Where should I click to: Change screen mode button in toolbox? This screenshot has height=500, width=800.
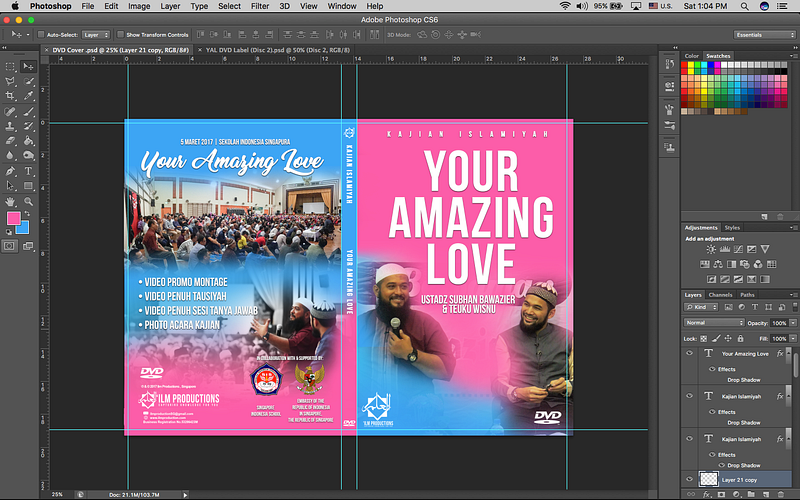pos(29,246)
